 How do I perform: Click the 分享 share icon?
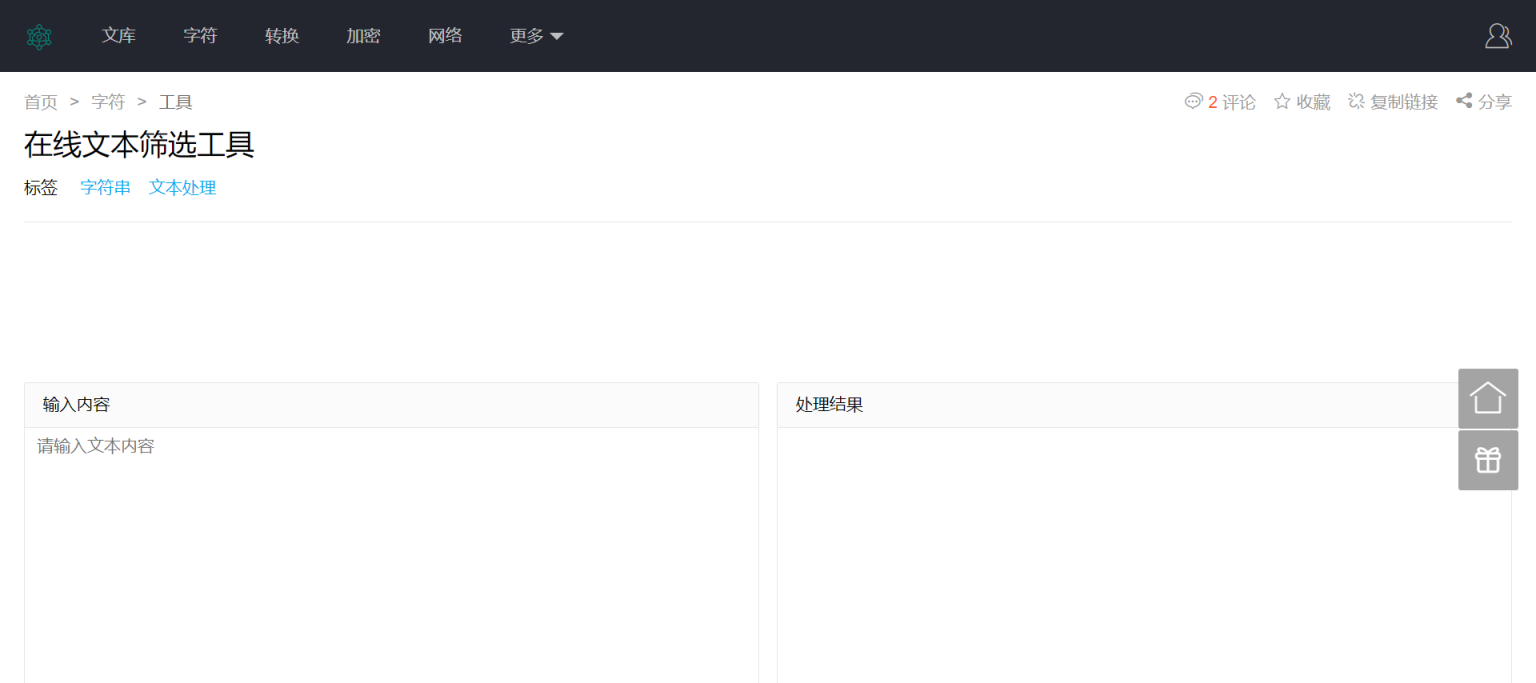coord(1462,100)
